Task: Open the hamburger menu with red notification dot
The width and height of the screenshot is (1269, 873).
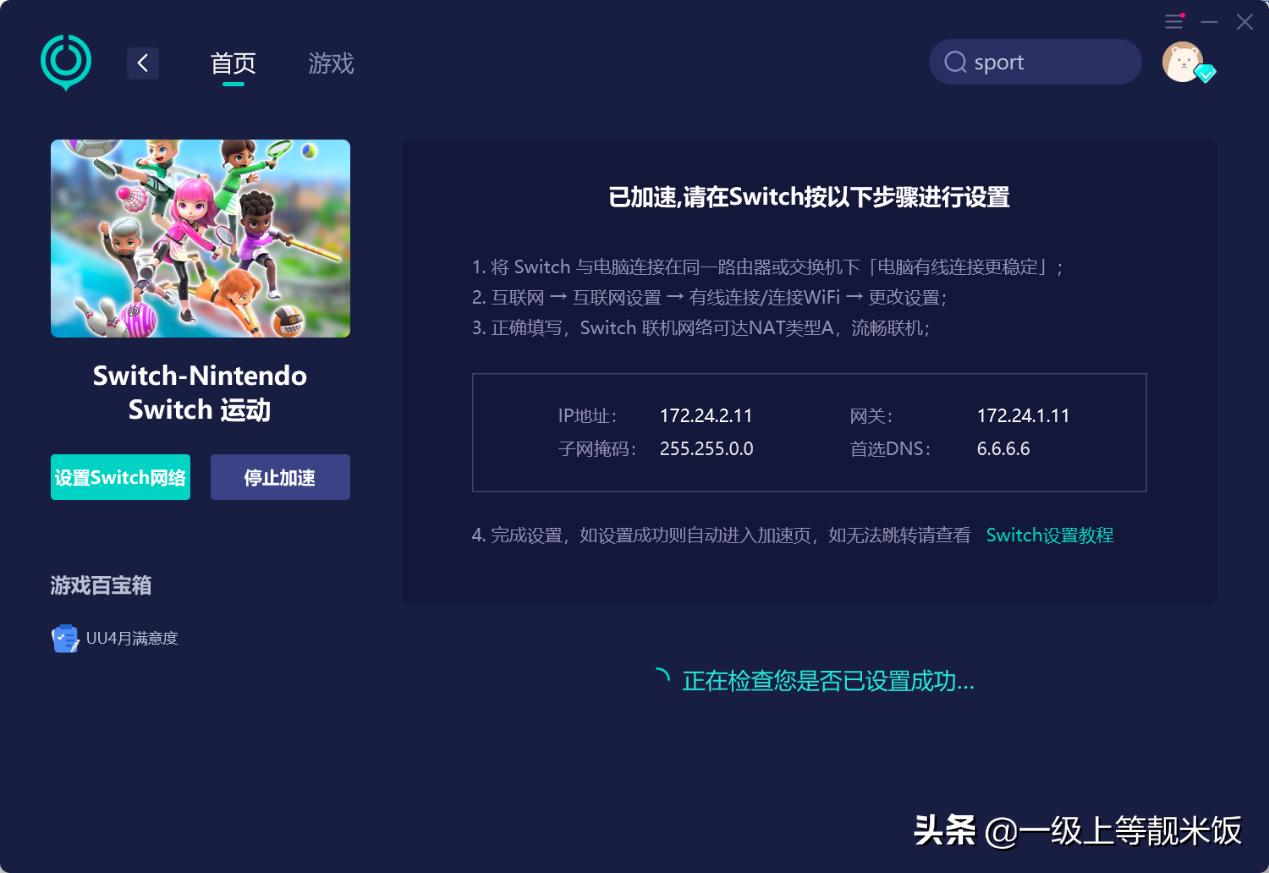Action: coord(1173,20)
